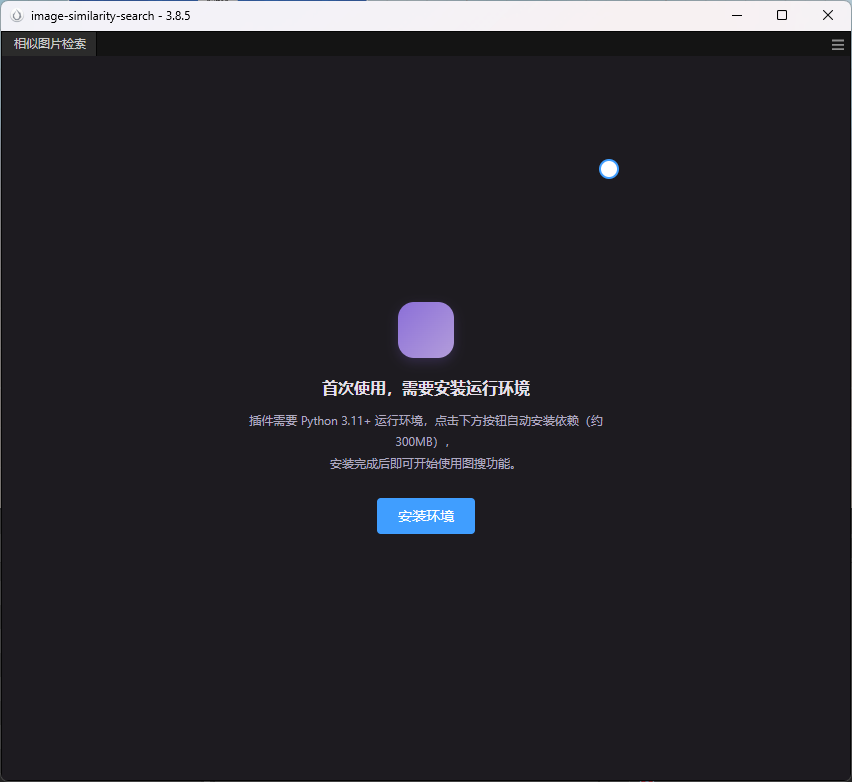
Task: Click the window title image-similarity-search - 3.8.5
Action: pos(110,16)
